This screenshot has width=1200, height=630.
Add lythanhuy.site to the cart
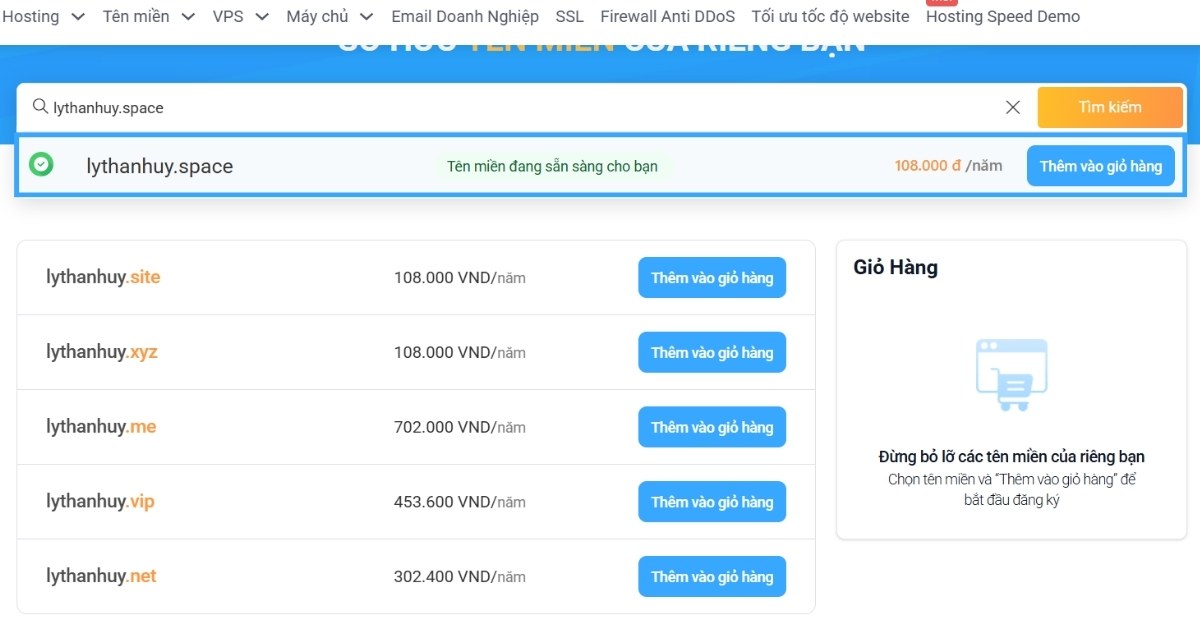(x=712, y=278)
